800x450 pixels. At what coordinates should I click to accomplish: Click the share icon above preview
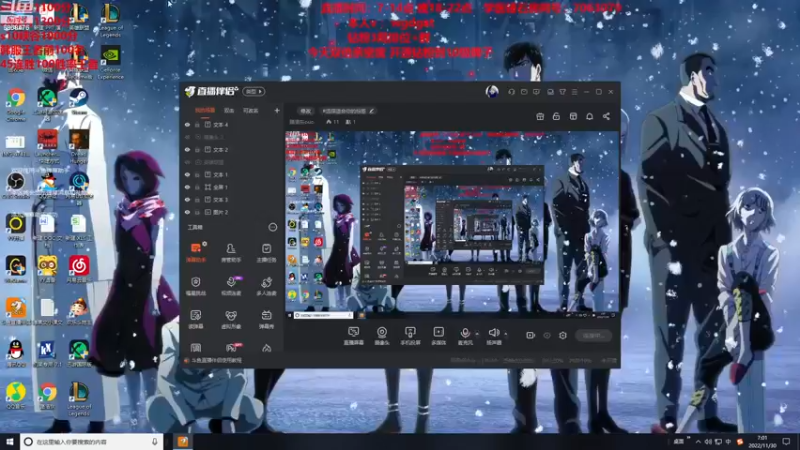[x=606, y=116]
